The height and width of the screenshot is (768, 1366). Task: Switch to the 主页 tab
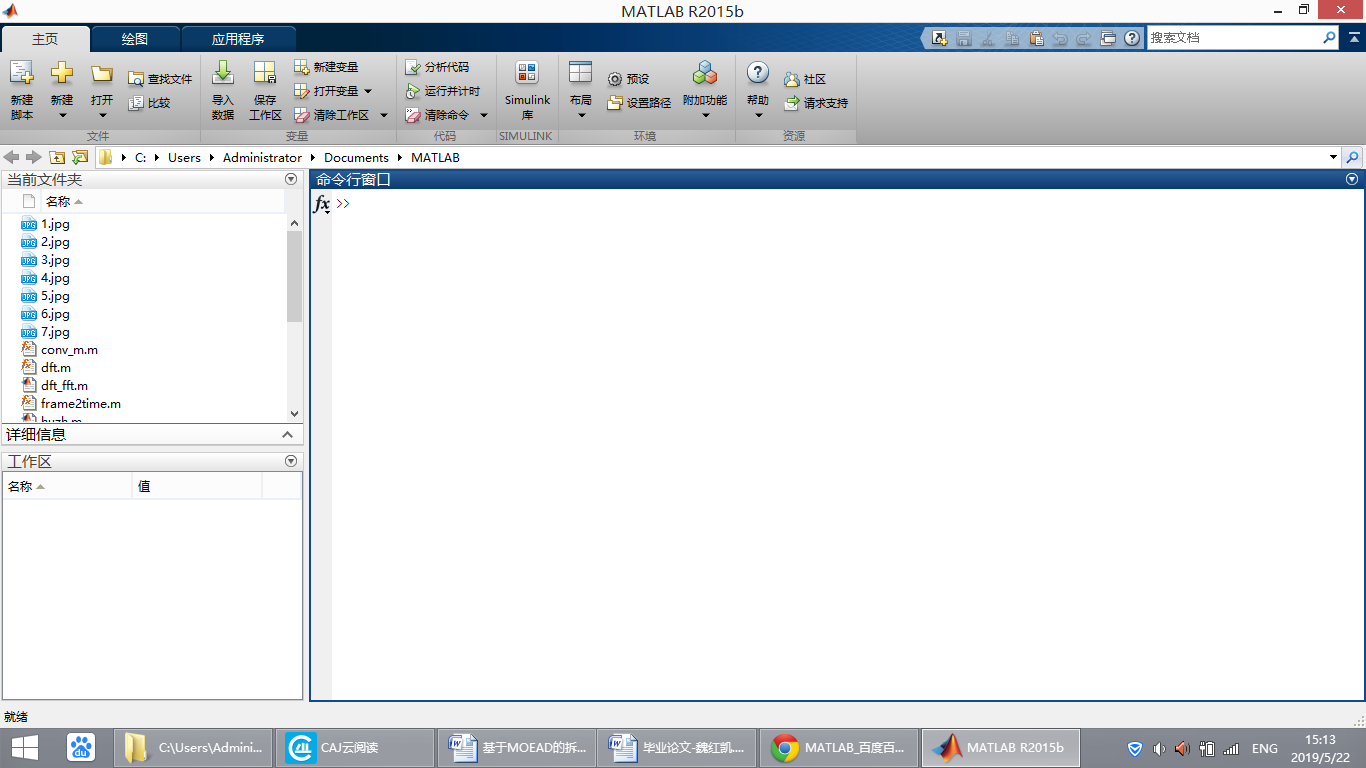point(45,39)
